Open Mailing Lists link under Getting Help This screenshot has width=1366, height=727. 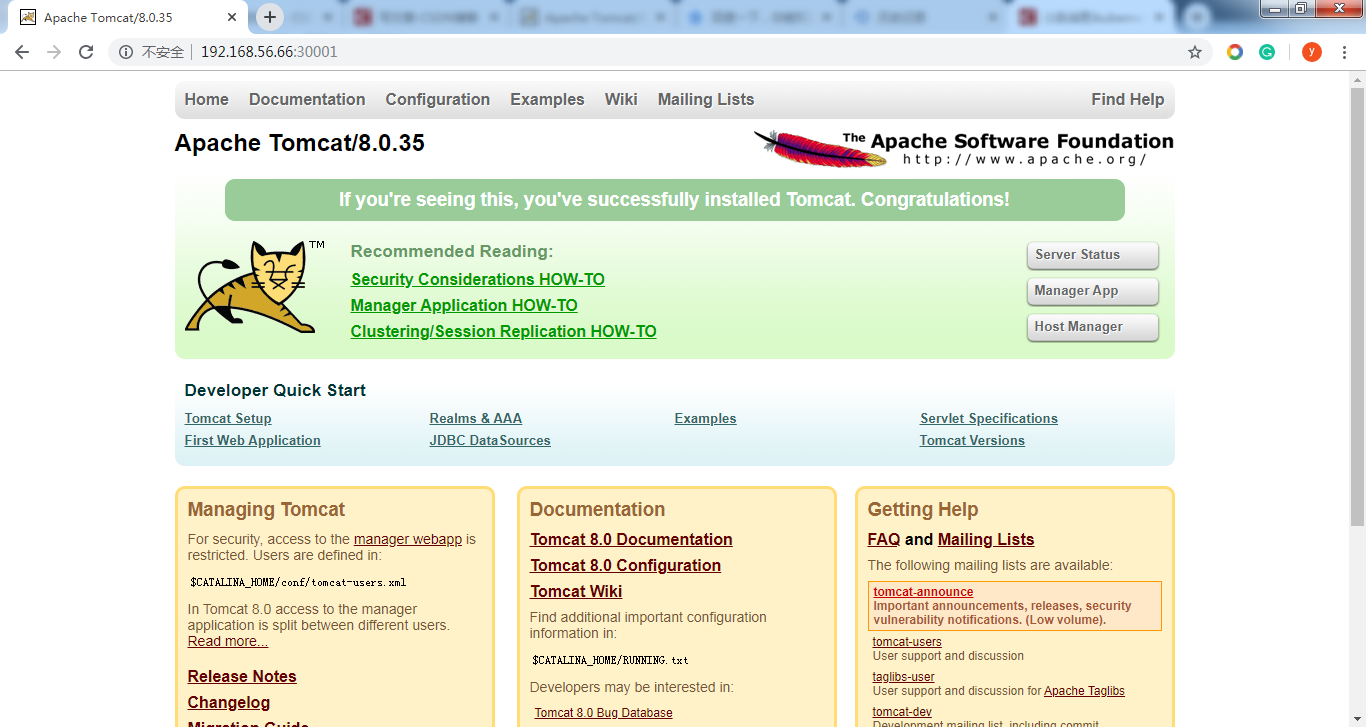click(x=986, y=539)
